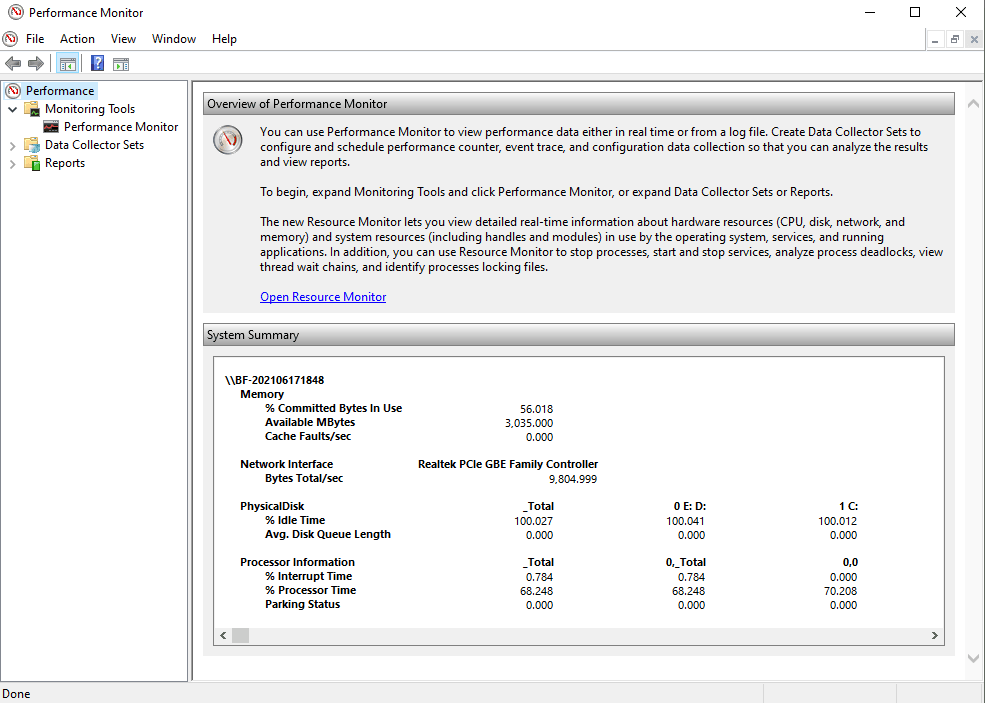Expand the Reports tree node
This screenshot has width=985, height=703.
tap(13, 163)
